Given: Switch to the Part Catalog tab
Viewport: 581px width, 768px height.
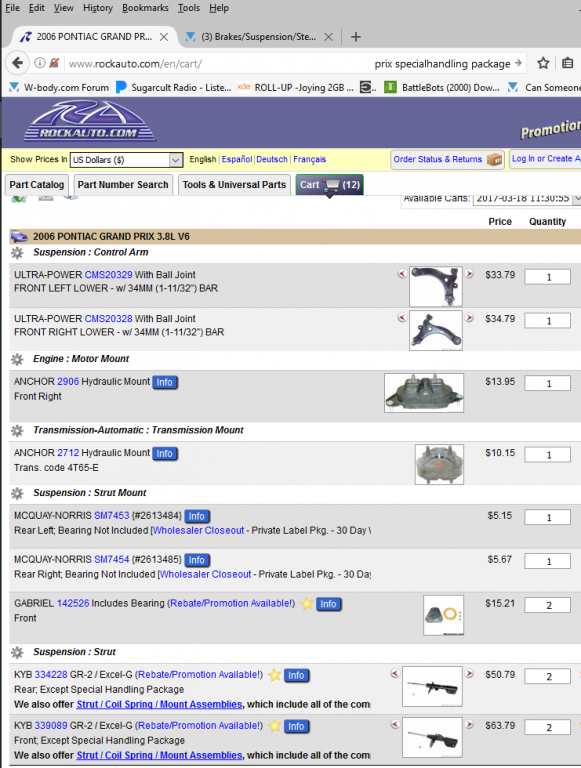Looking at the screenshot, I should click(x=37, y=185).
